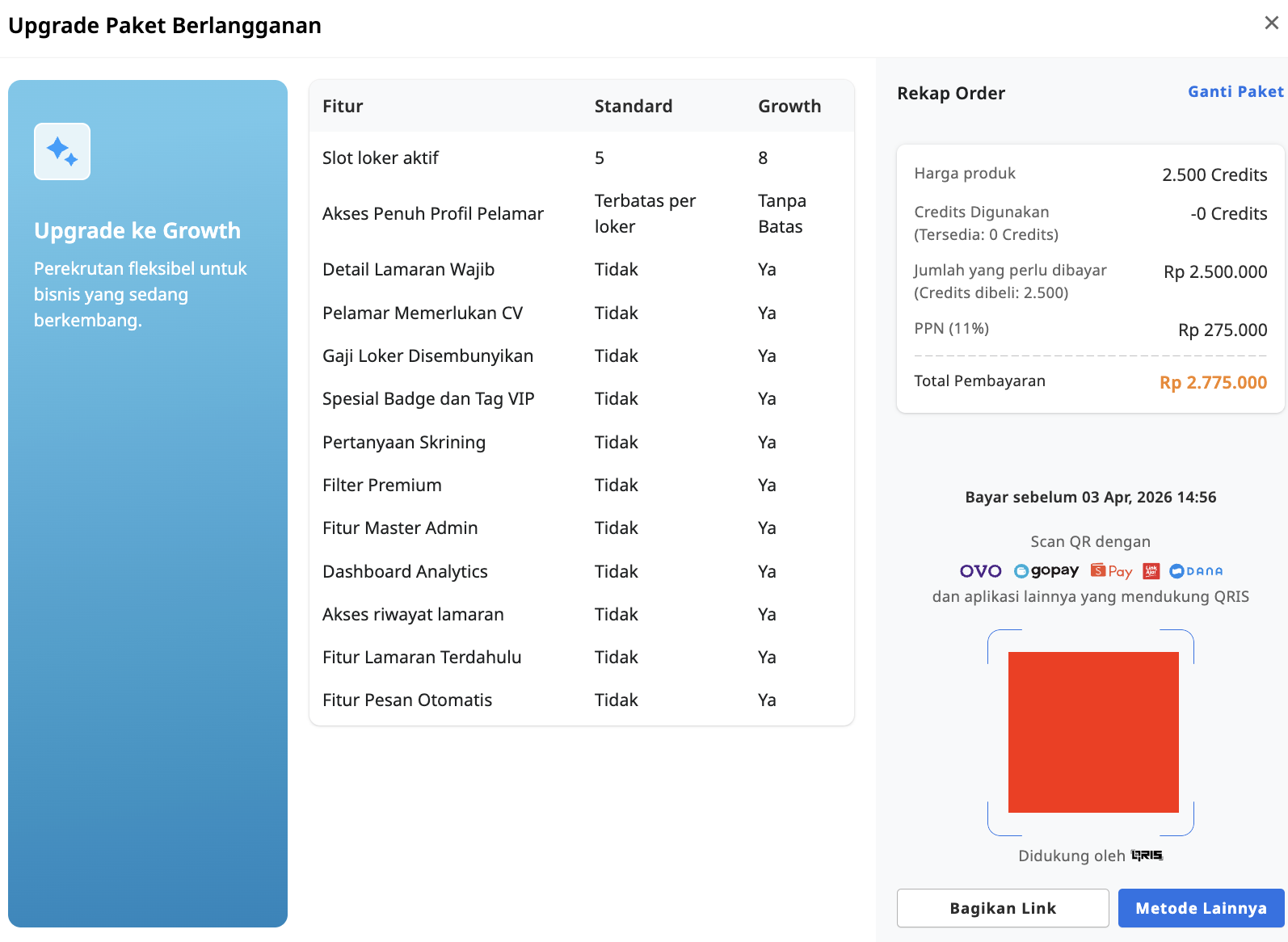Screen dimensions: 1288x942
Task: Select the Fitur column header
Action: [x=343, y=106]
